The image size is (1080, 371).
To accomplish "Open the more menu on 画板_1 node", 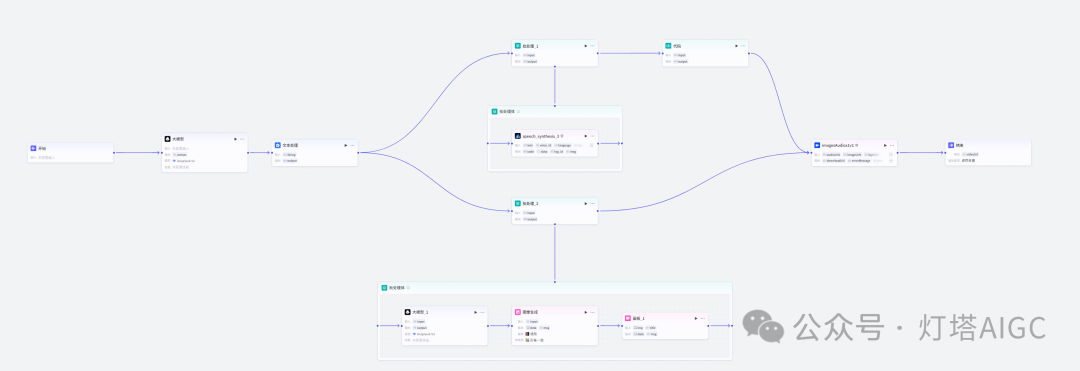I will click(x=703, y=318).
